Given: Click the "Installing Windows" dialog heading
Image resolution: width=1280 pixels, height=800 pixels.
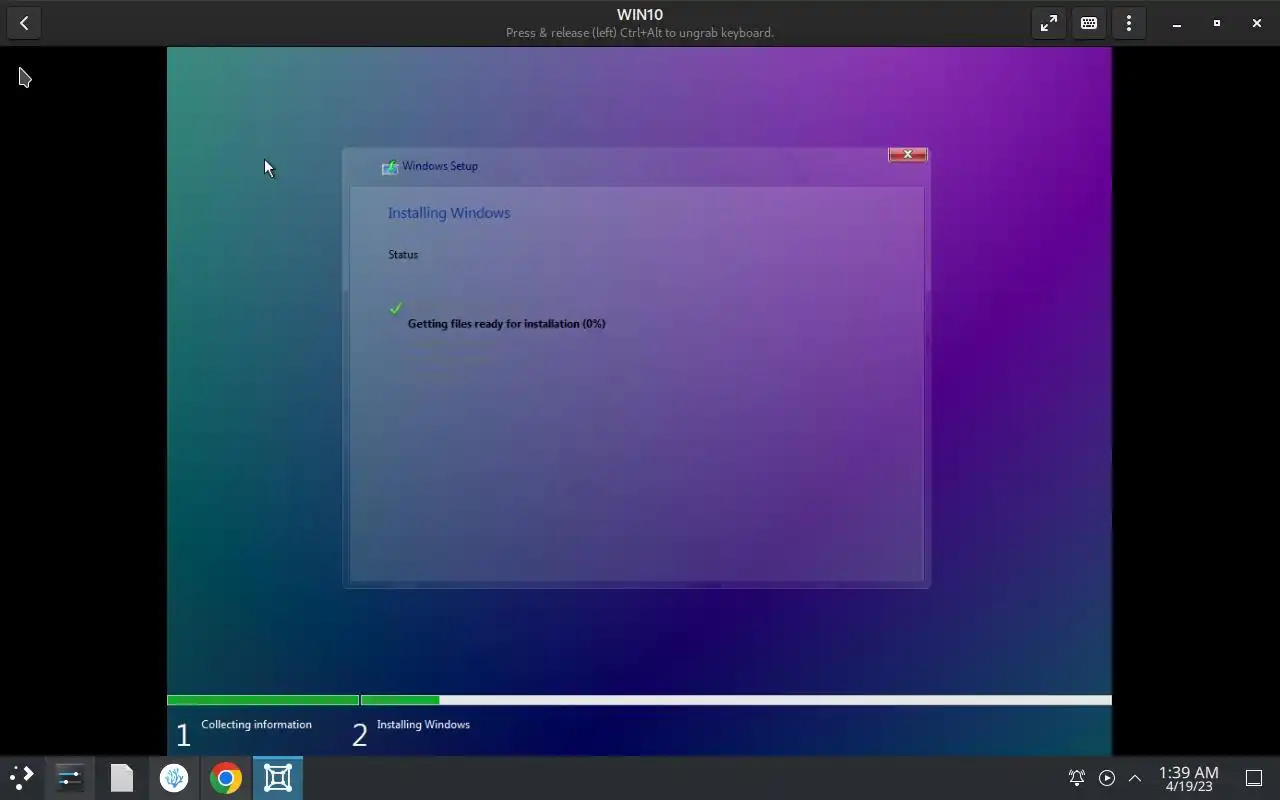Looking at the screenshot, I should click(x=449, y=213).
